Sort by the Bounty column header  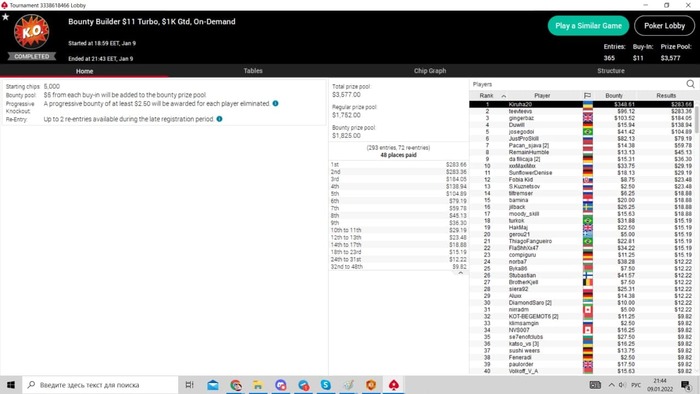click(614, 95)
